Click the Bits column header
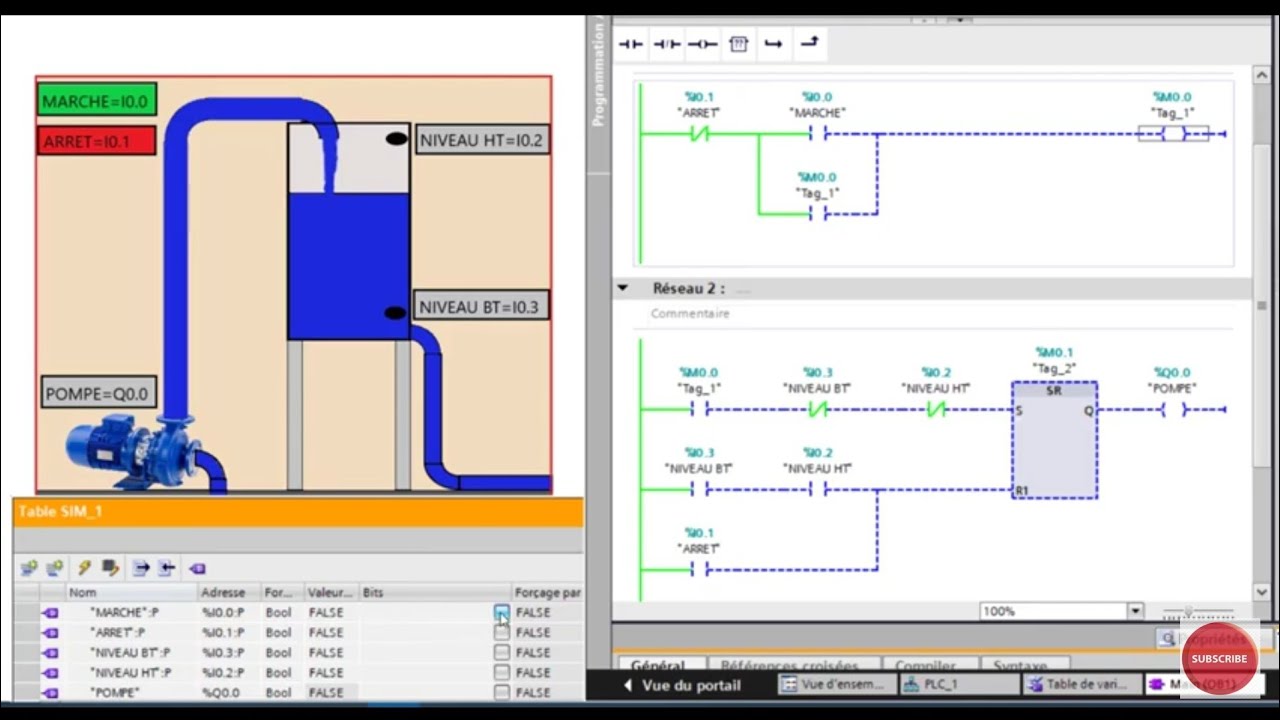The width and height of the screenshot is (1280, 720). pos(434,592)
